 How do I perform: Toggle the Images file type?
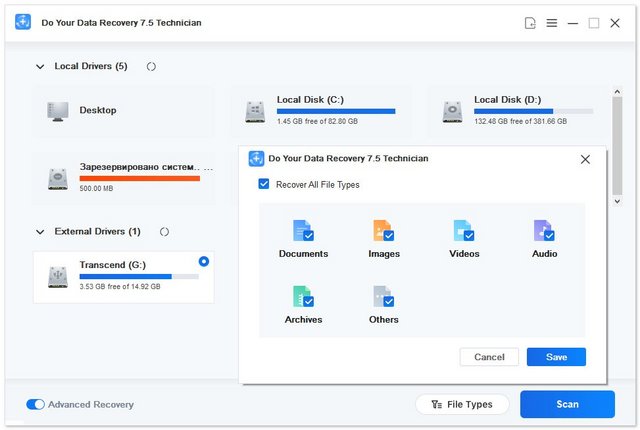tap(384, 231)
